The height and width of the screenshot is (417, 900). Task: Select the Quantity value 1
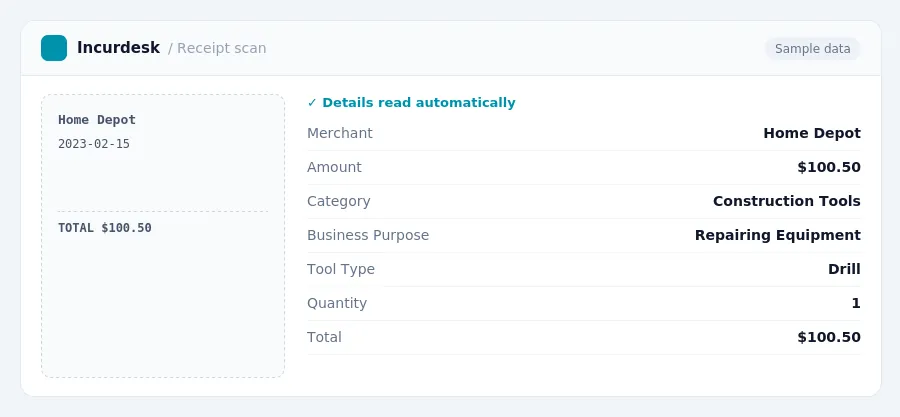[x=856, y=303]
